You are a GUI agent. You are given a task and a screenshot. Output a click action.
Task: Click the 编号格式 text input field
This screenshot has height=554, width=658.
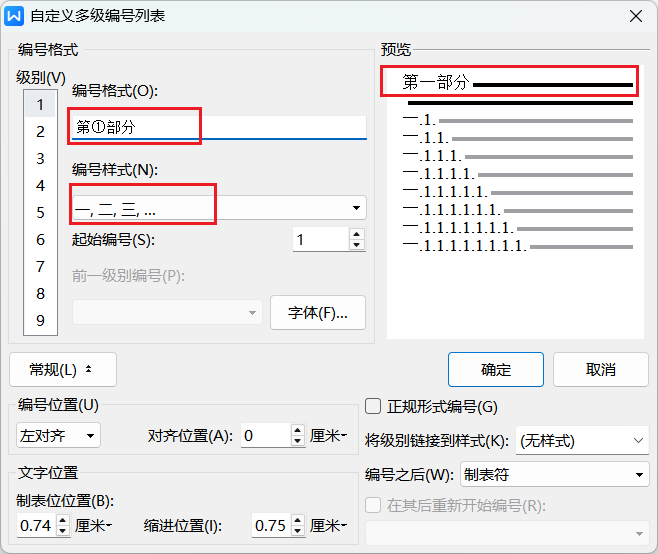coord(218,127)
